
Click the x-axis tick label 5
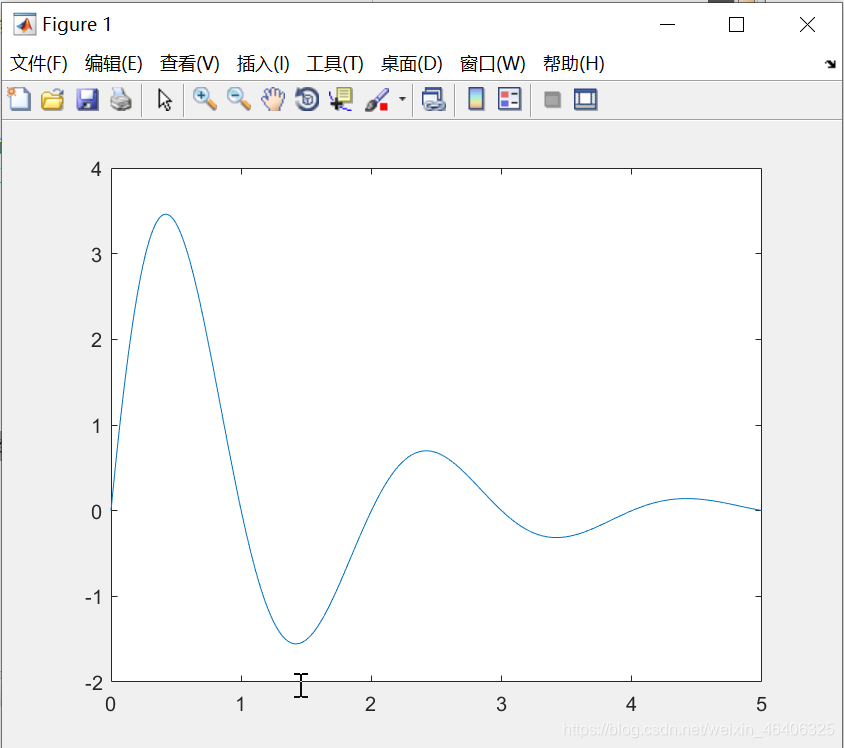(x=761, y=704)
